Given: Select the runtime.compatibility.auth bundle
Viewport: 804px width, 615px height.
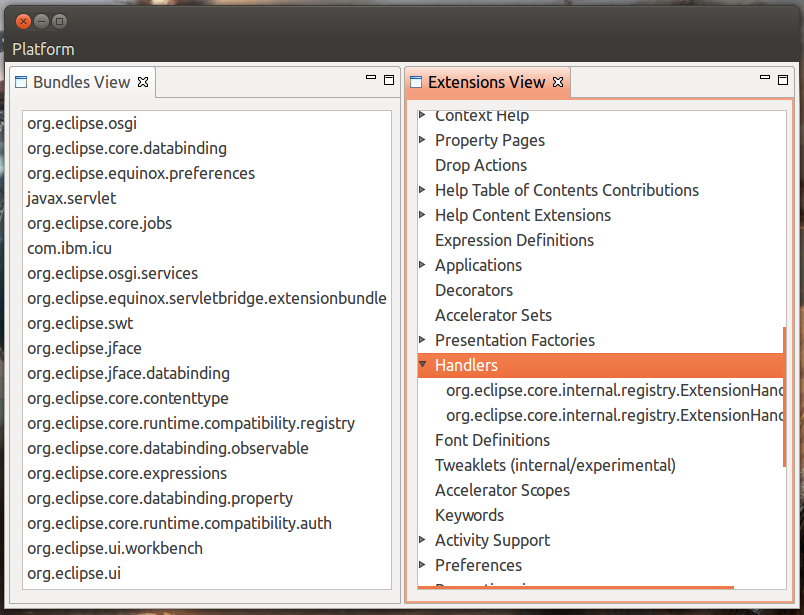Looking at the screenshot, I should coord(179,524).
